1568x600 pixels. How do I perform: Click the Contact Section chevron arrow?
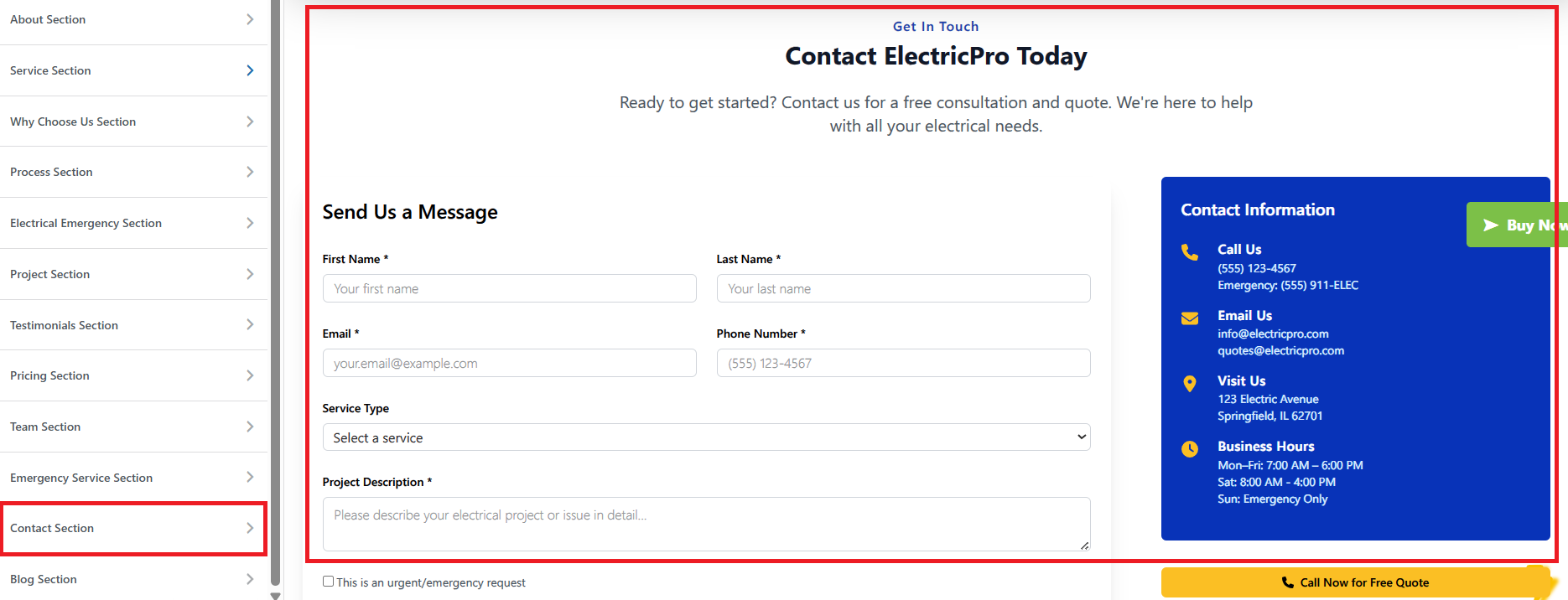[250, 528]
